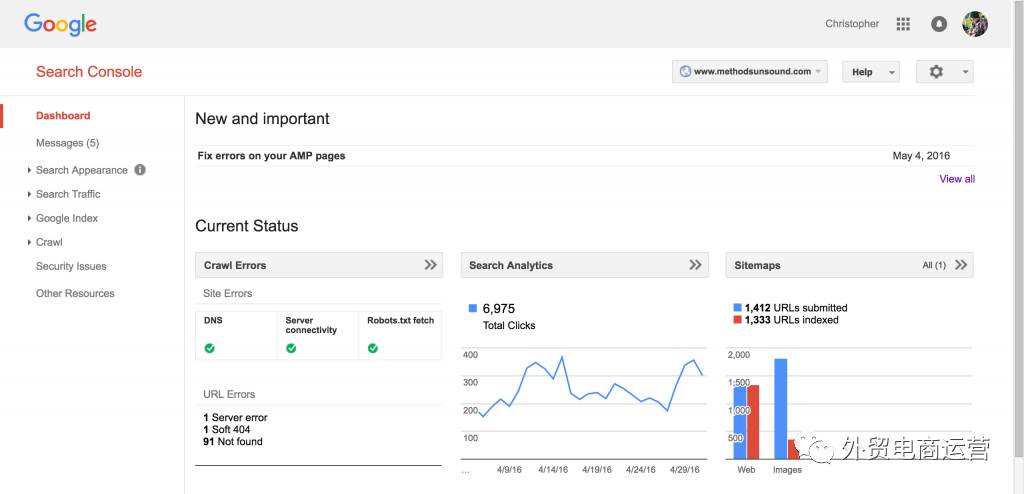
Task: Click Server connectivity status checkmark
Action: click(291, 348)
